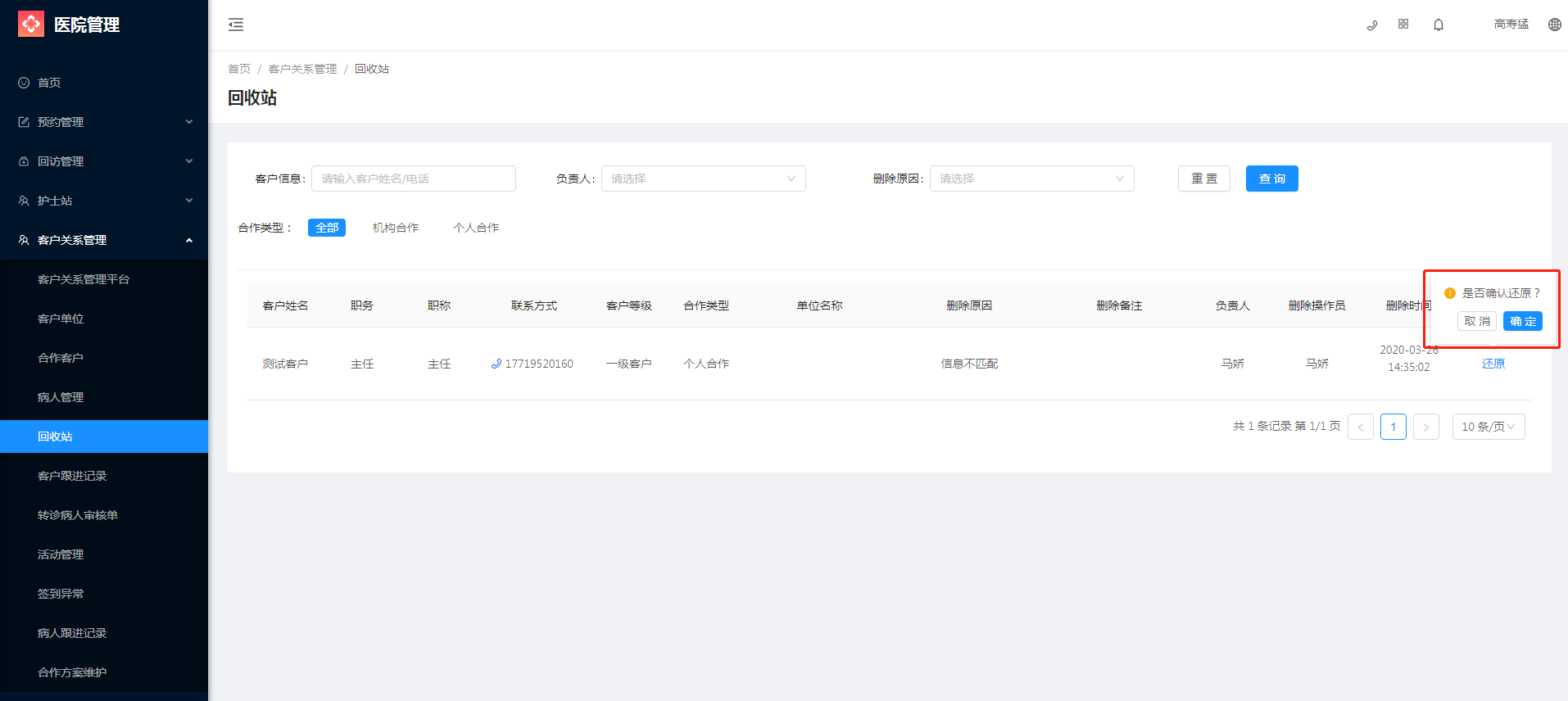Open 首页 in the sidebar
Screen dimensions: 1568x701
tap(104, 83)
